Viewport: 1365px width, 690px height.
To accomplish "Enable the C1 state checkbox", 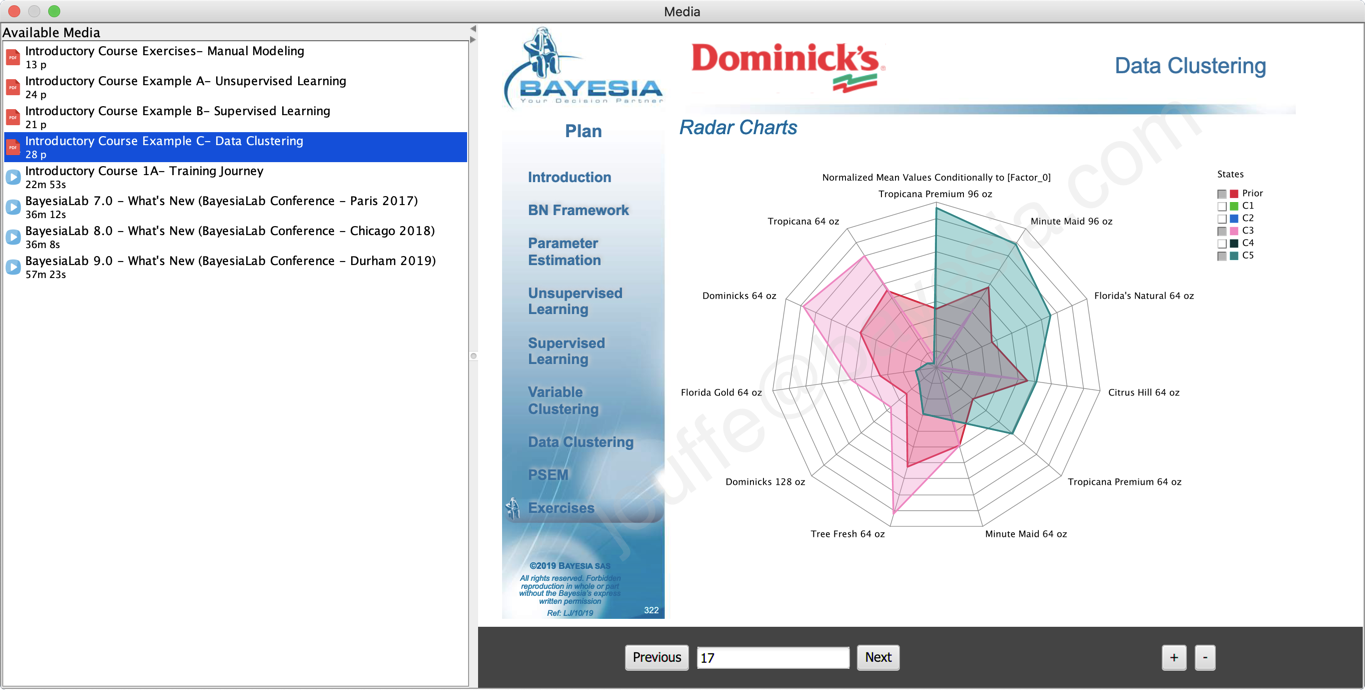I will (x=1222, y=206).
